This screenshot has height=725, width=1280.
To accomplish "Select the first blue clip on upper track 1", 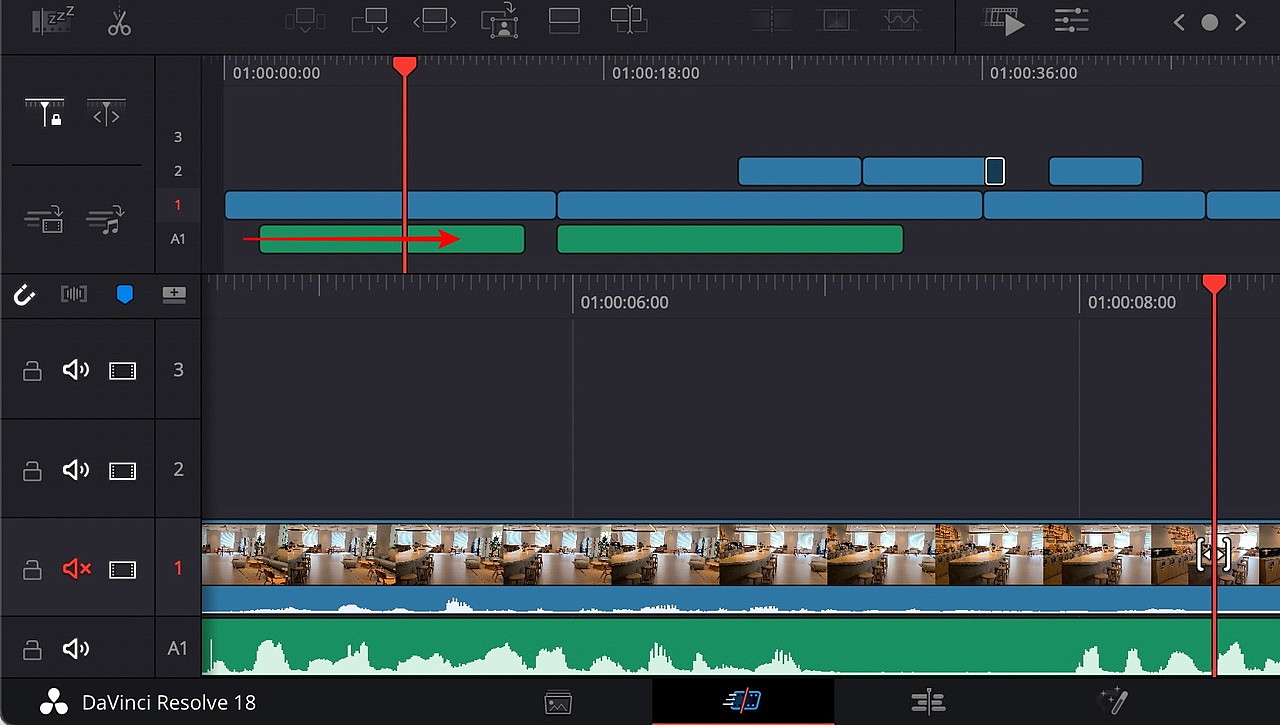I will 390,205.
